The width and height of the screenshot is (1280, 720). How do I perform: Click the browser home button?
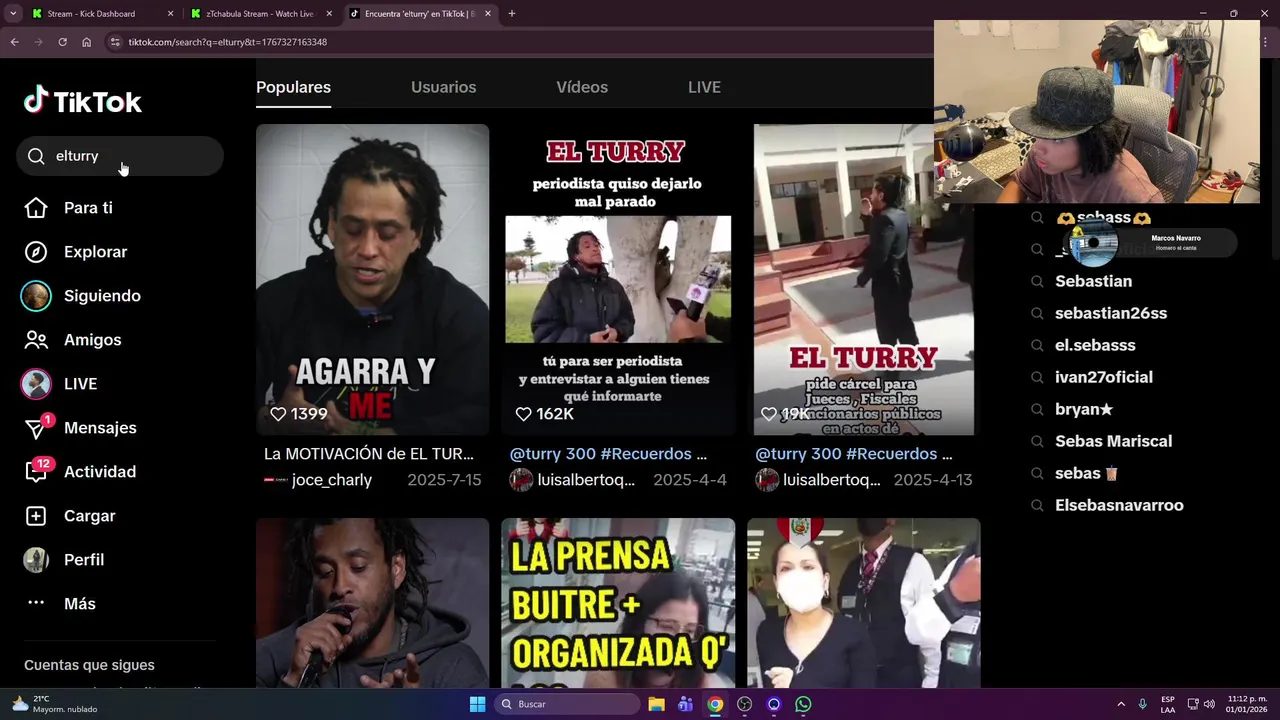[86, 42]
